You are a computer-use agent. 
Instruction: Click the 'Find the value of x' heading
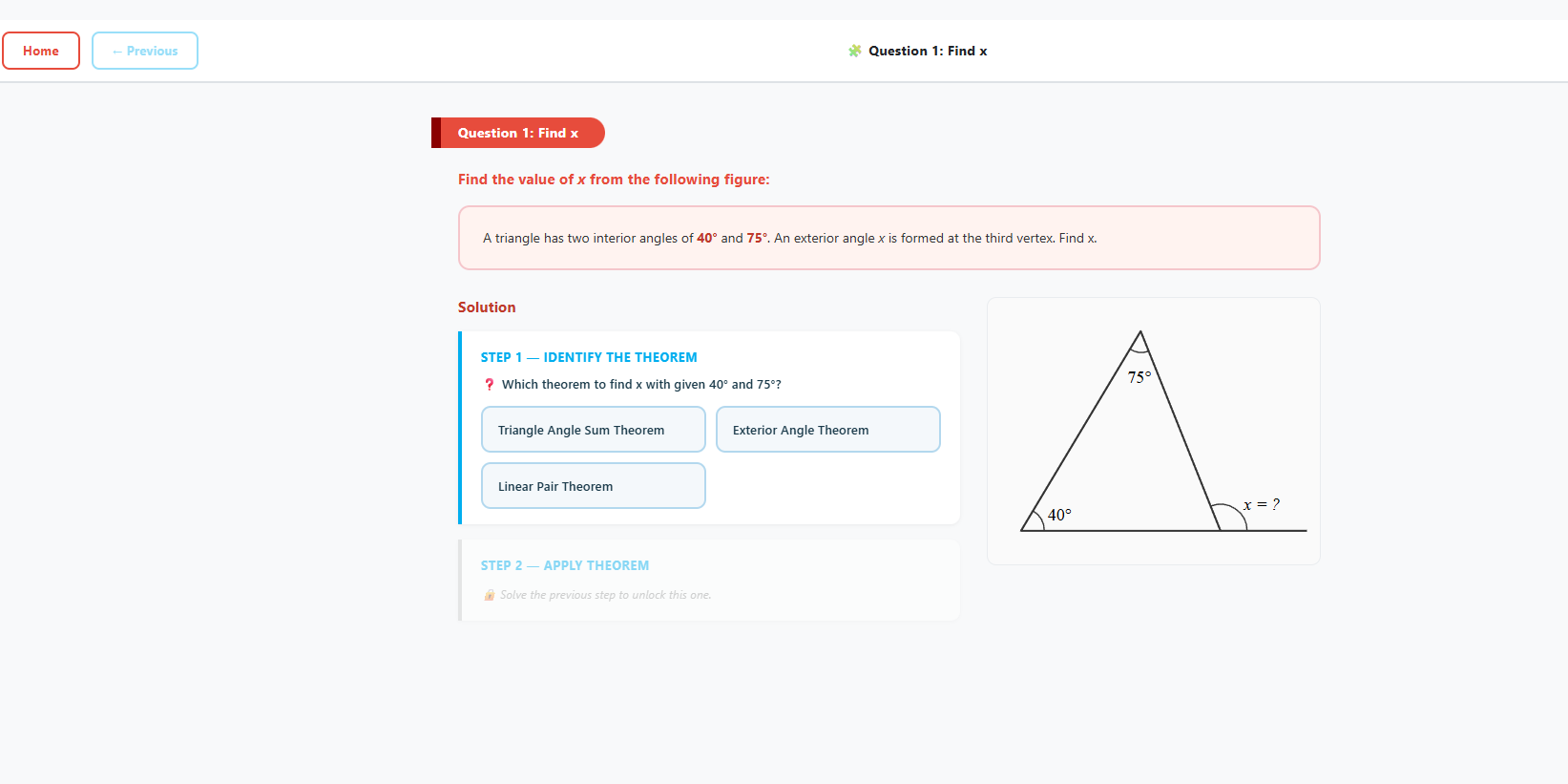click(x=614, y=180)
